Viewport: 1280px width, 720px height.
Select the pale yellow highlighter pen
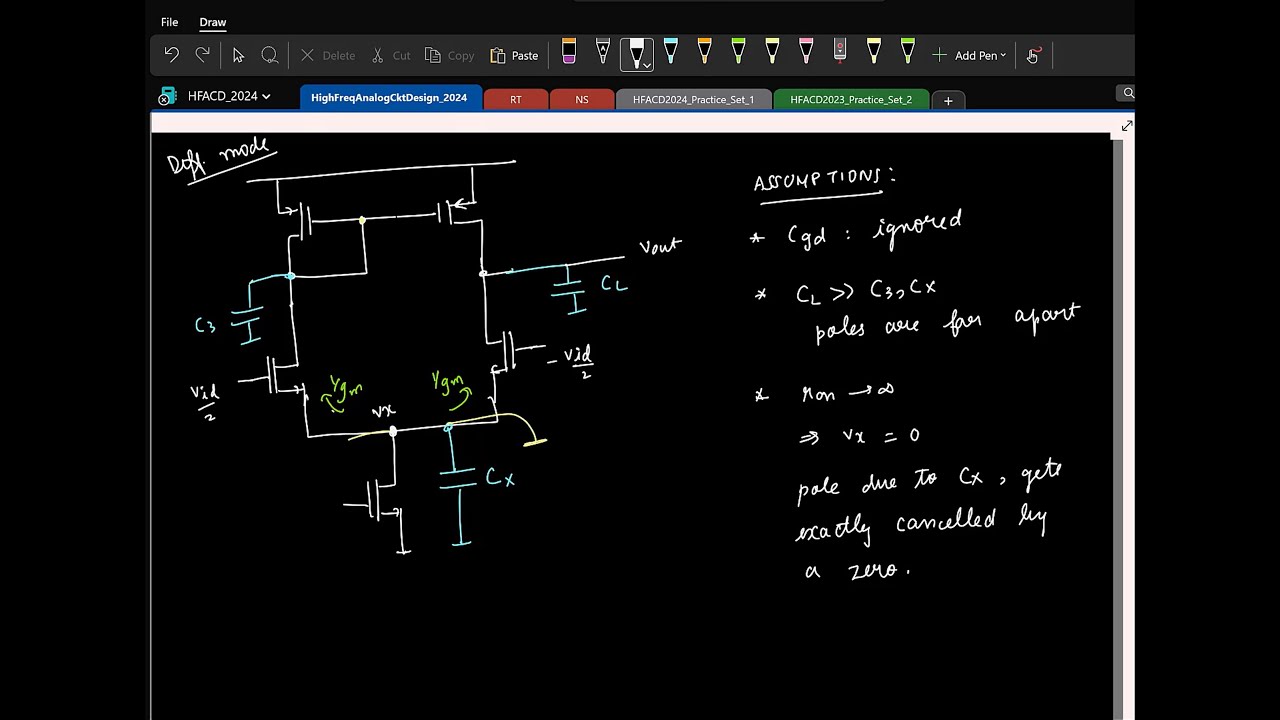click(x=772, y=52)
